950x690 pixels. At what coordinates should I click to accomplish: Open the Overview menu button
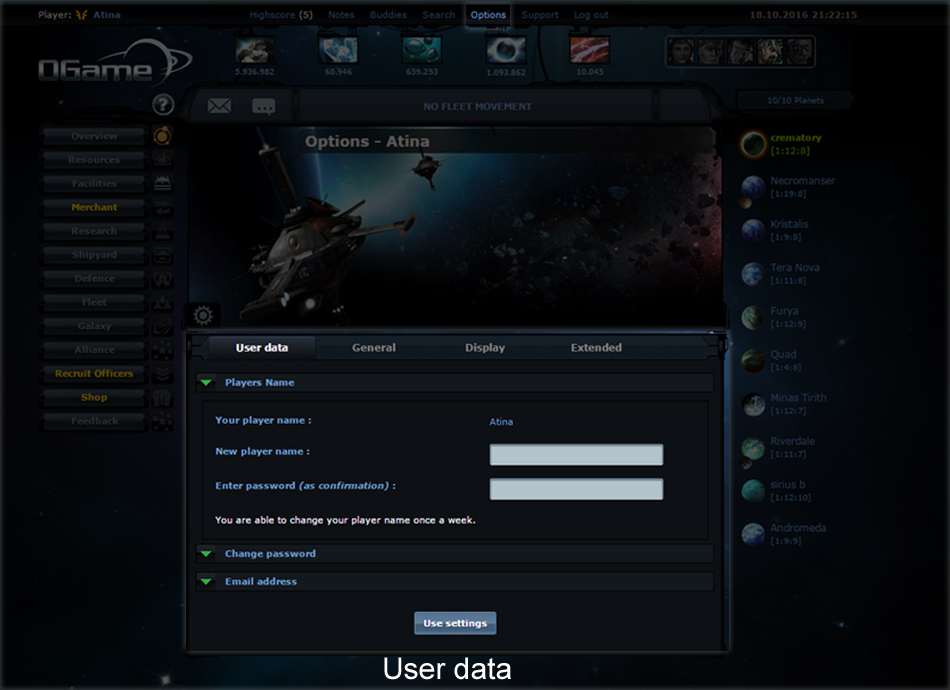(95, 136)
